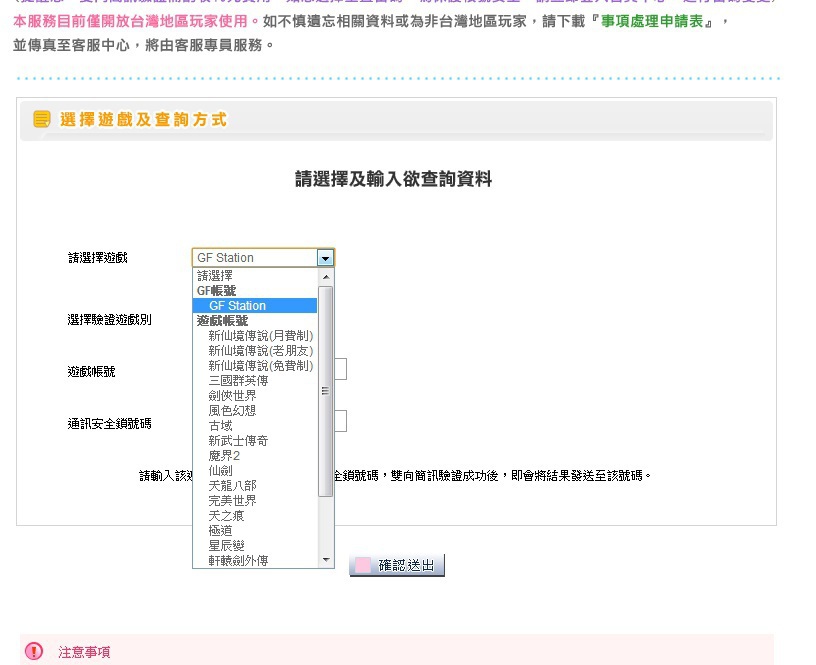Choose 天之痕 from game list

tap(255, 516)
